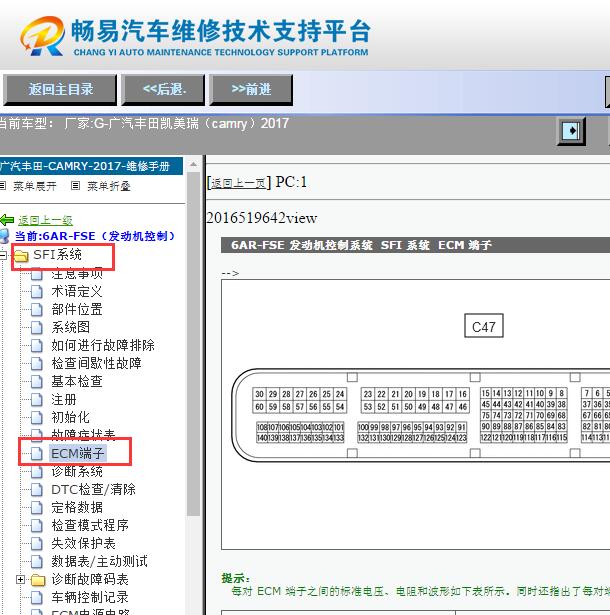Open the 系统图 page
This screenshot has height=615, width=610.
tap(71, 327)
